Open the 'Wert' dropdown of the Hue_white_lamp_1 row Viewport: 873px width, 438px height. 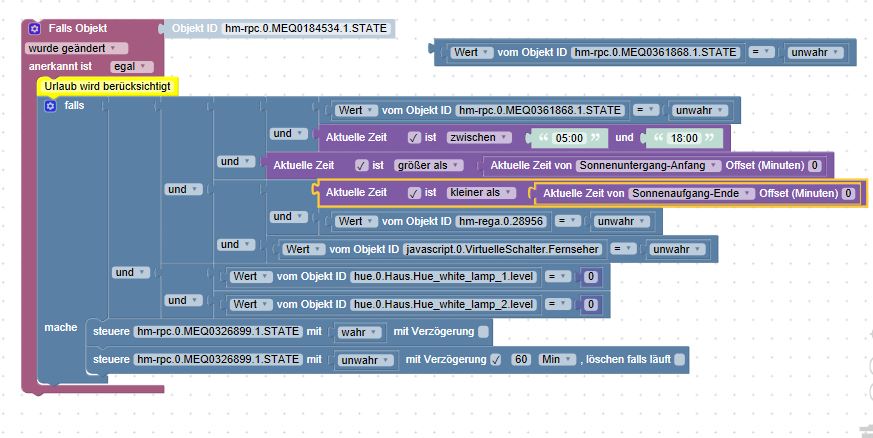coord(252,277)
